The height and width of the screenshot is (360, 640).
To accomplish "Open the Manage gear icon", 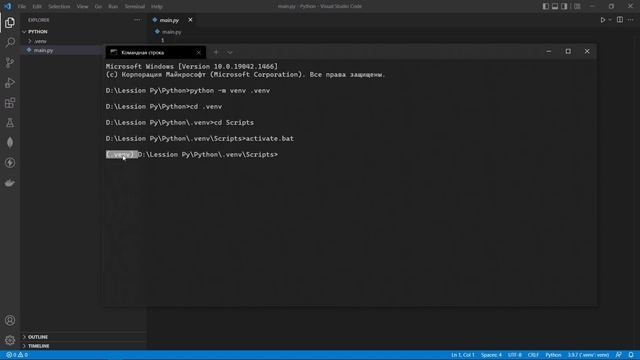I will coord(10,340).
